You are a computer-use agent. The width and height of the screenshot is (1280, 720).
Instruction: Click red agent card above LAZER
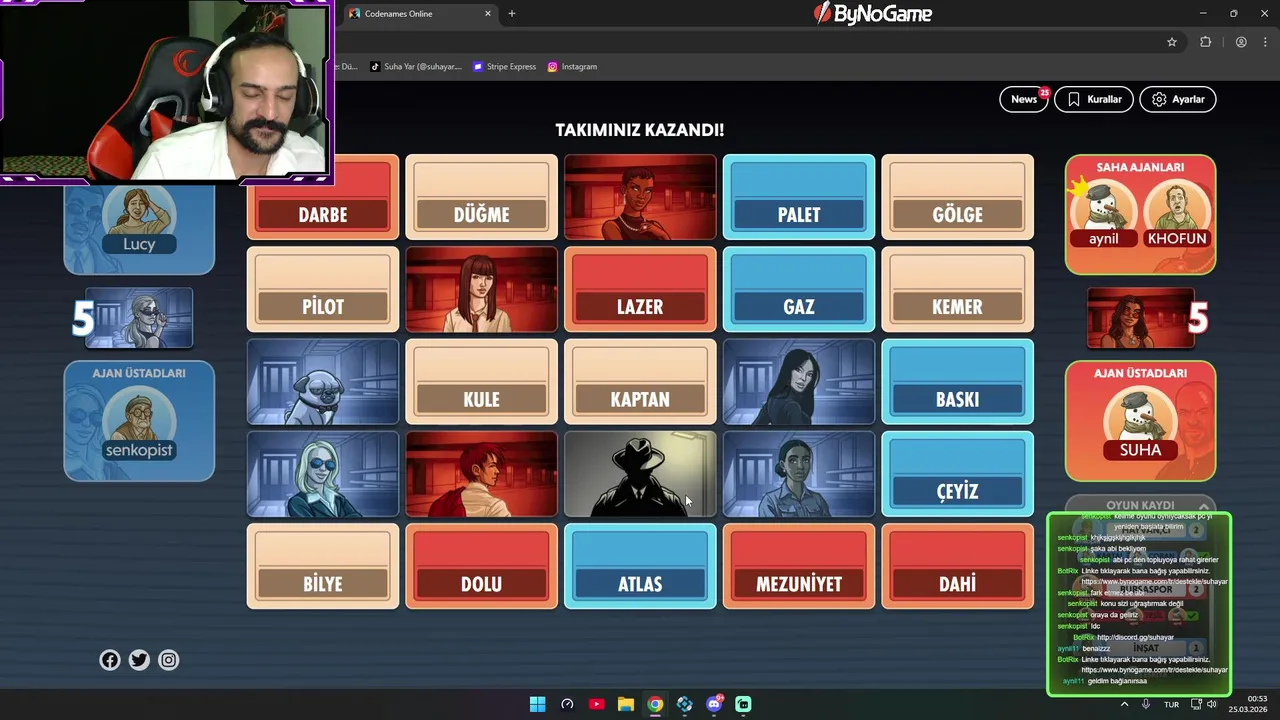pos(640,198)
